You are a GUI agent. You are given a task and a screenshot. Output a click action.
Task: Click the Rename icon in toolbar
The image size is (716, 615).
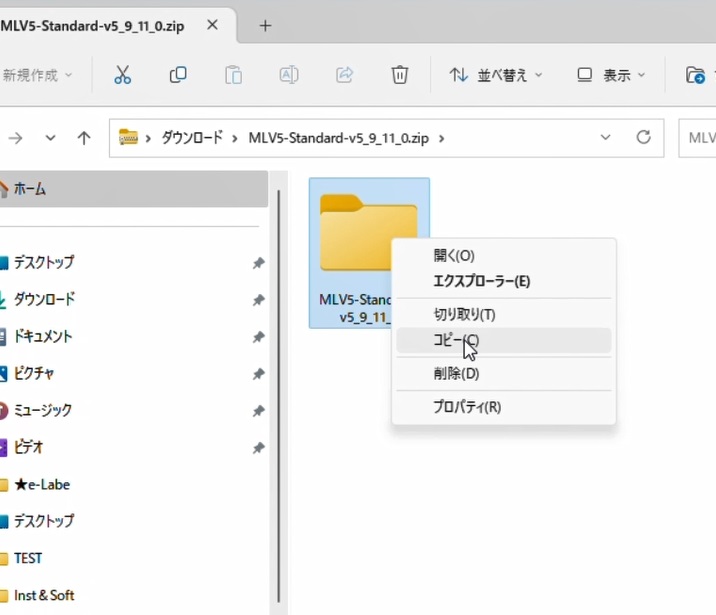tap(289, 75)
